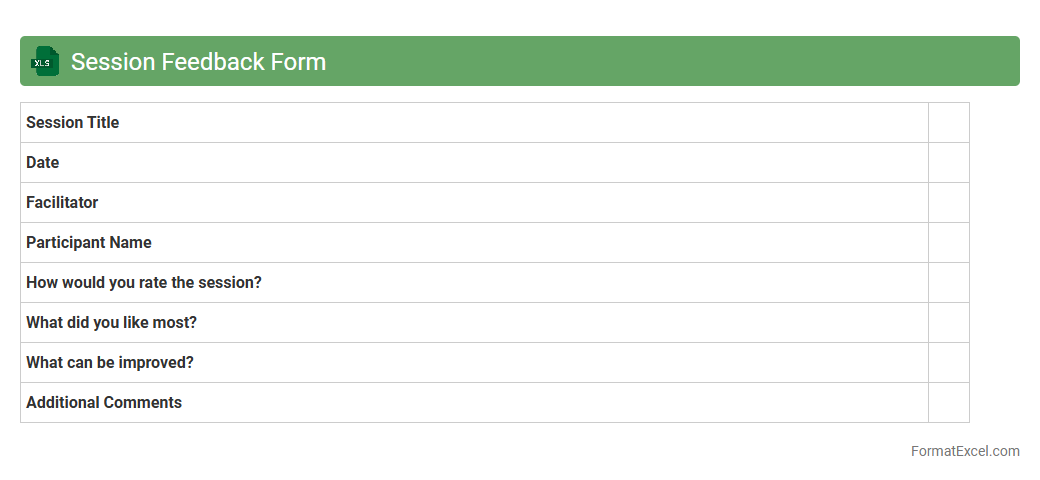Click the empty field beside 'What can be improved?'
The image size is (1040, 480).
(x=948, y=363)
